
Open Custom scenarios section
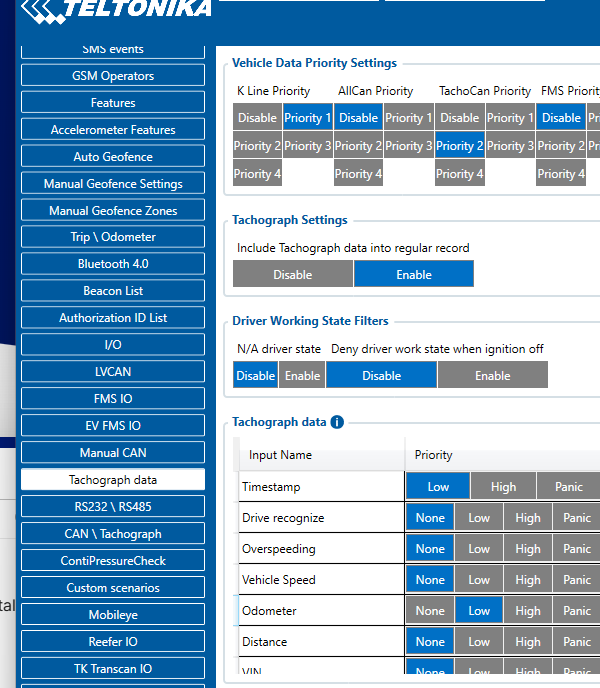coord(113,588)
